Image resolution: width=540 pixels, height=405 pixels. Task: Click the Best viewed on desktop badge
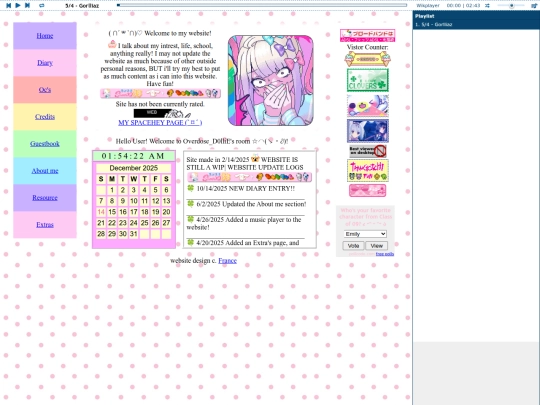click(368, 151)
